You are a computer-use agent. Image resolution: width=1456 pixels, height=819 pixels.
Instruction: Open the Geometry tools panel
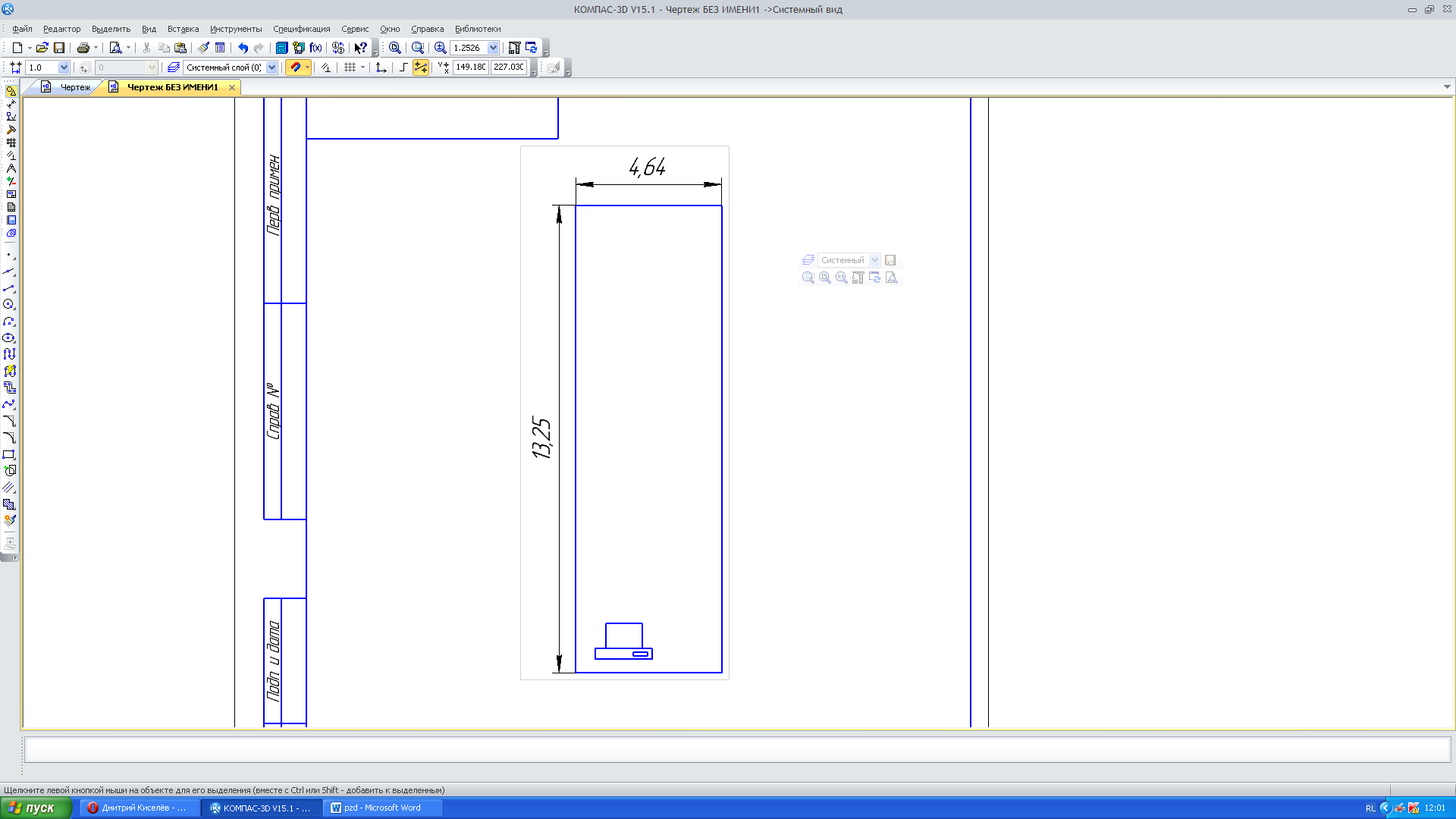pos(11,91)
